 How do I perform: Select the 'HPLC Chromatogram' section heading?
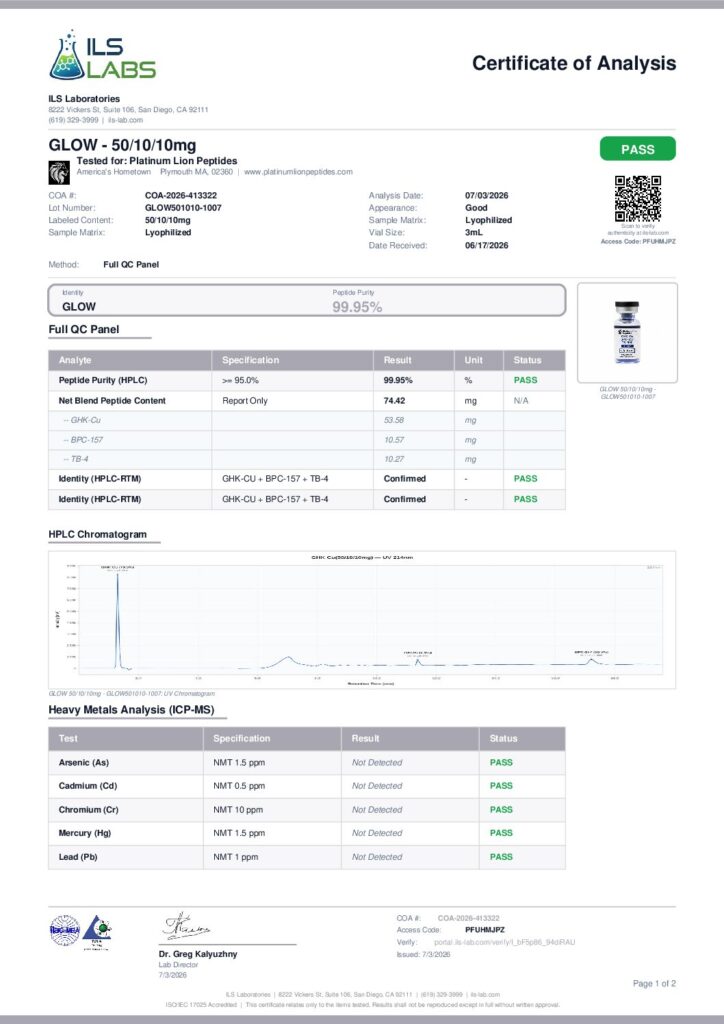tap(97, 534)
